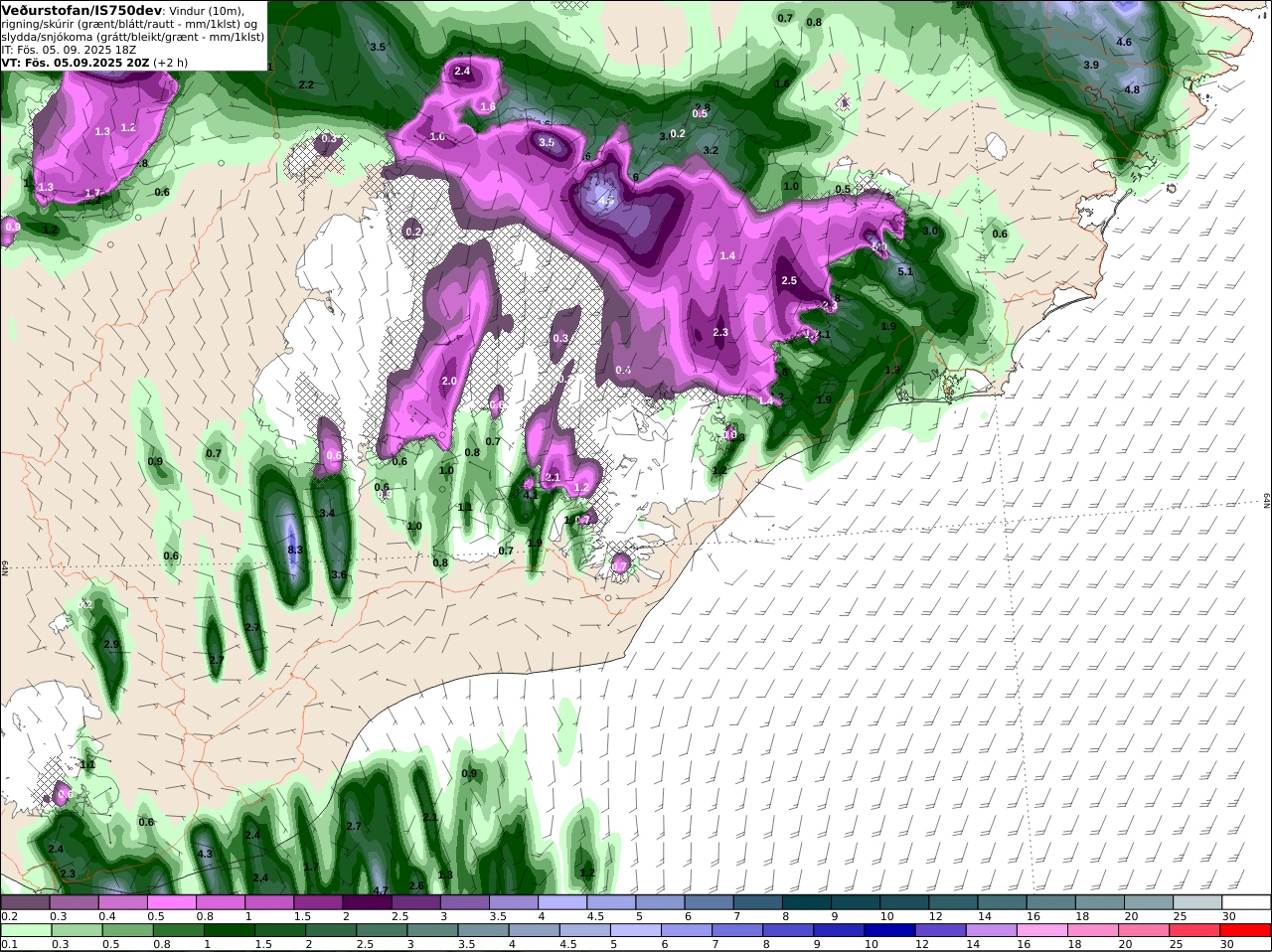Click the 0.2 tick label in the upper legend
1272x952 pixels.
click(x=9, y=916)
